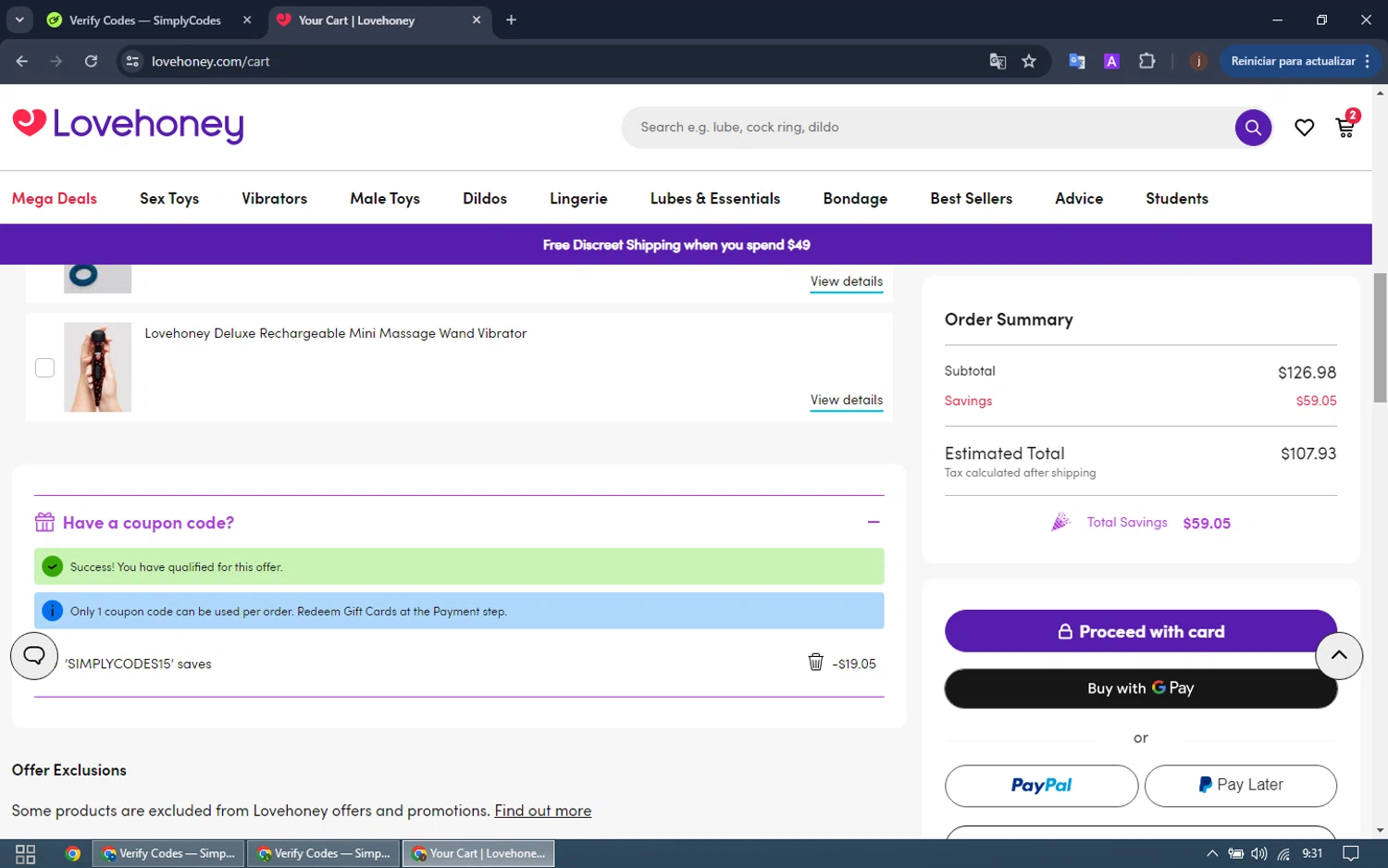This screenshot has width=1388, height=868.
Task: Open a new browser tab
Action: coord(511,19)
